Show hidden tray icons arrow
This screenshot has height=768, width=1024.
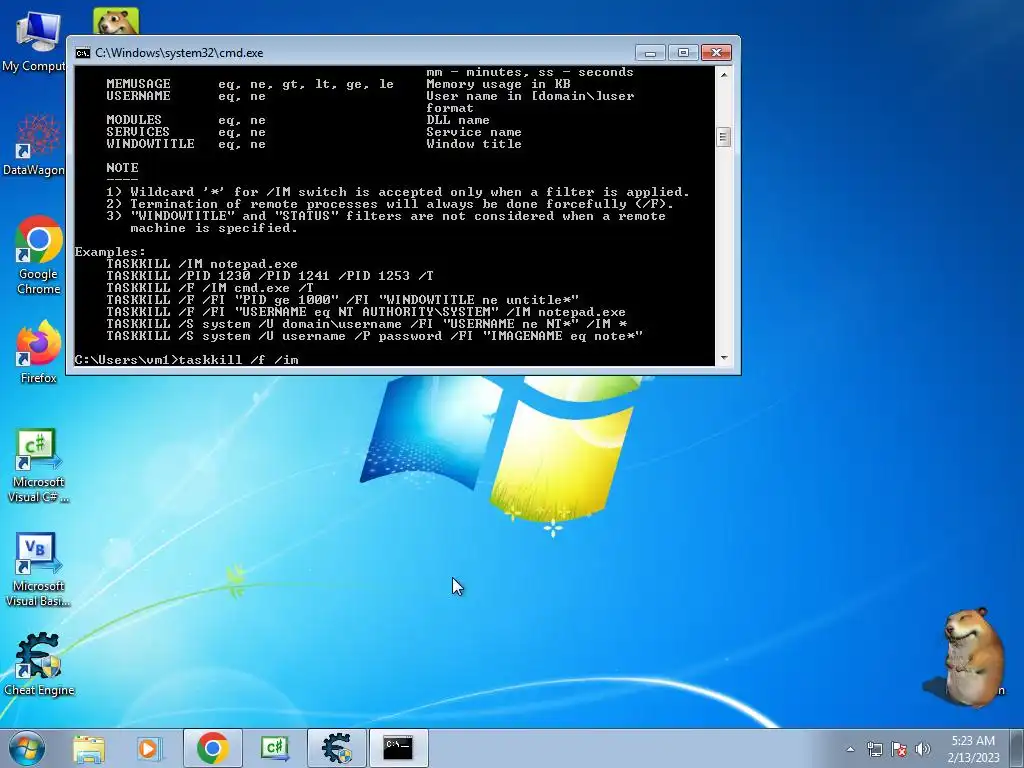point(850,749)
